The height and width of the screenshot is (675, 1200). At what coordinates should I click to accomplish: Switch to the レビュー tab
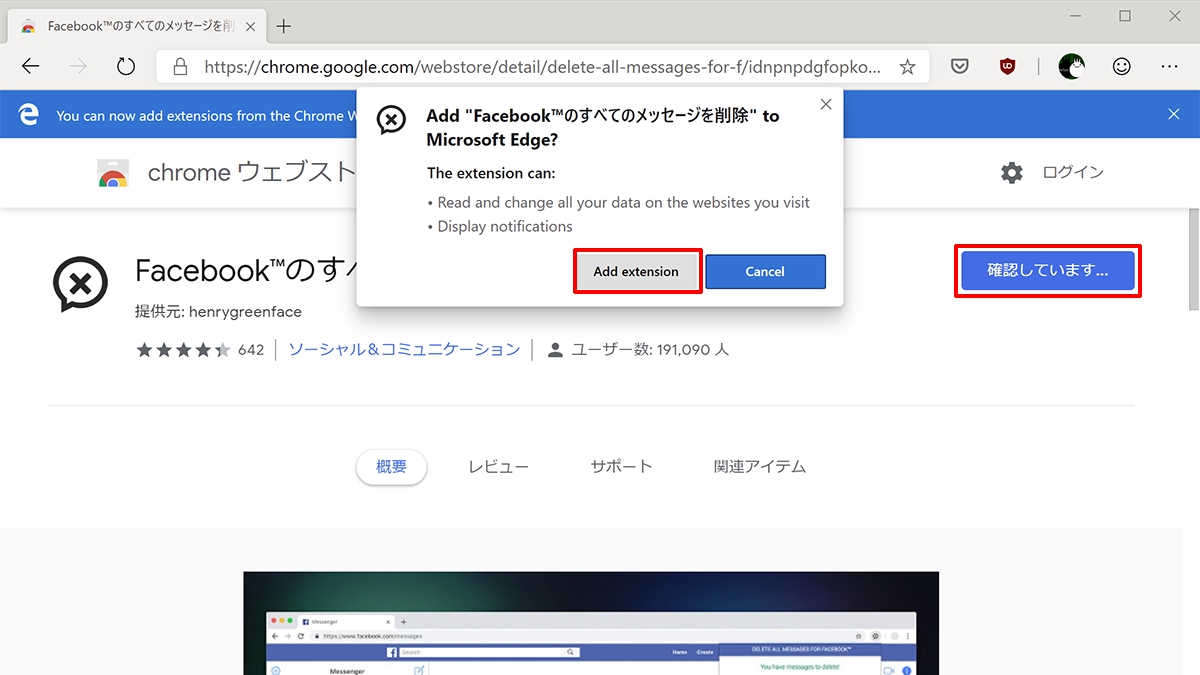point(499,467)
